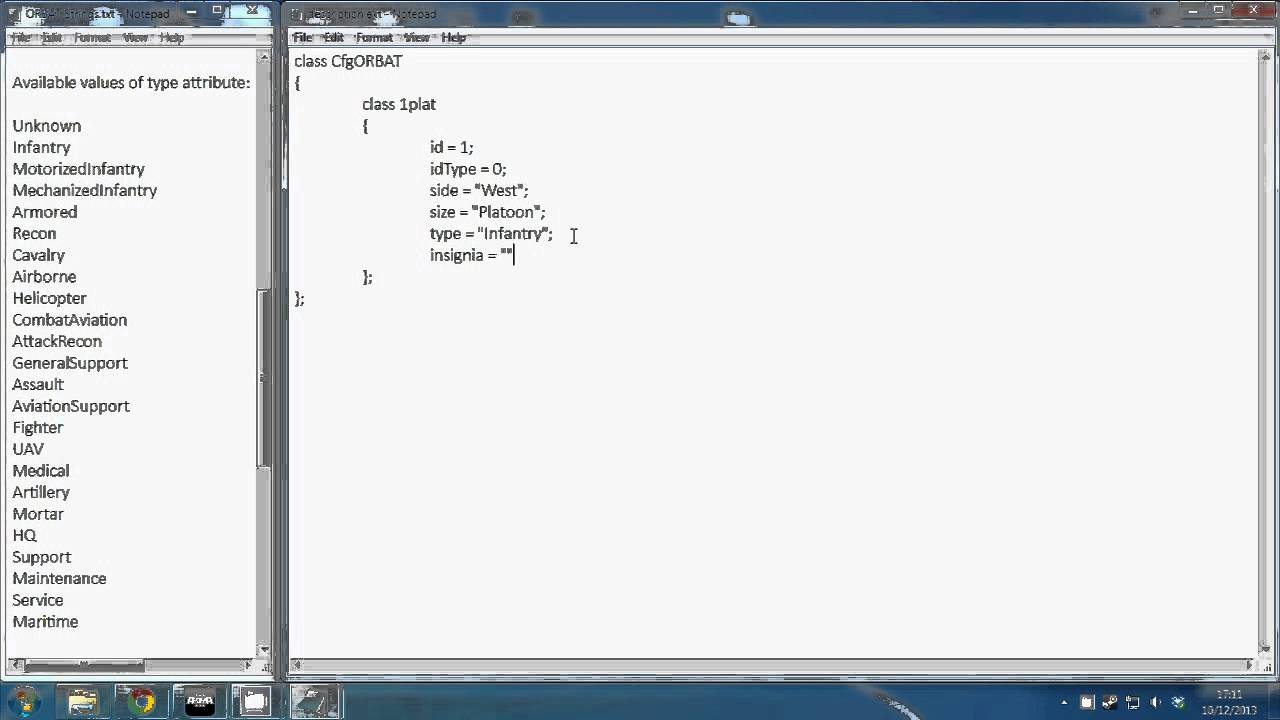Click left arrow of description.ext horizontal scrollbar
Image resolution: width=1280 pixels, height=720 pixels.
click(298, 665)
